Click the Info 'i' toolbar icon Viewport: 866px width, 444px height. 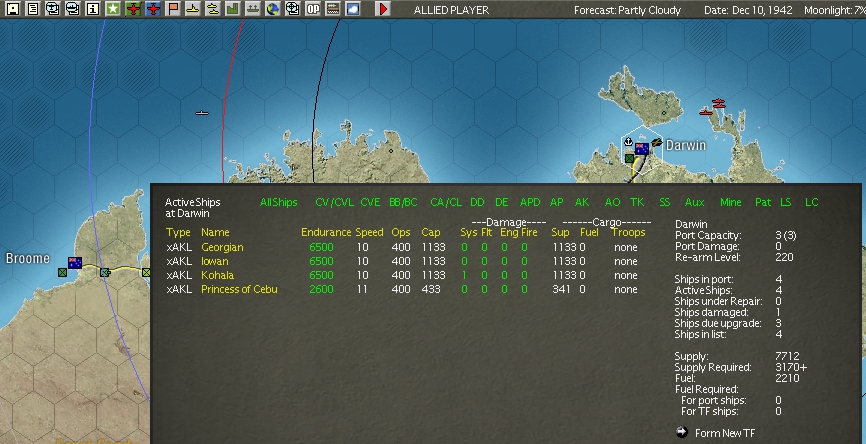point(92,8)
